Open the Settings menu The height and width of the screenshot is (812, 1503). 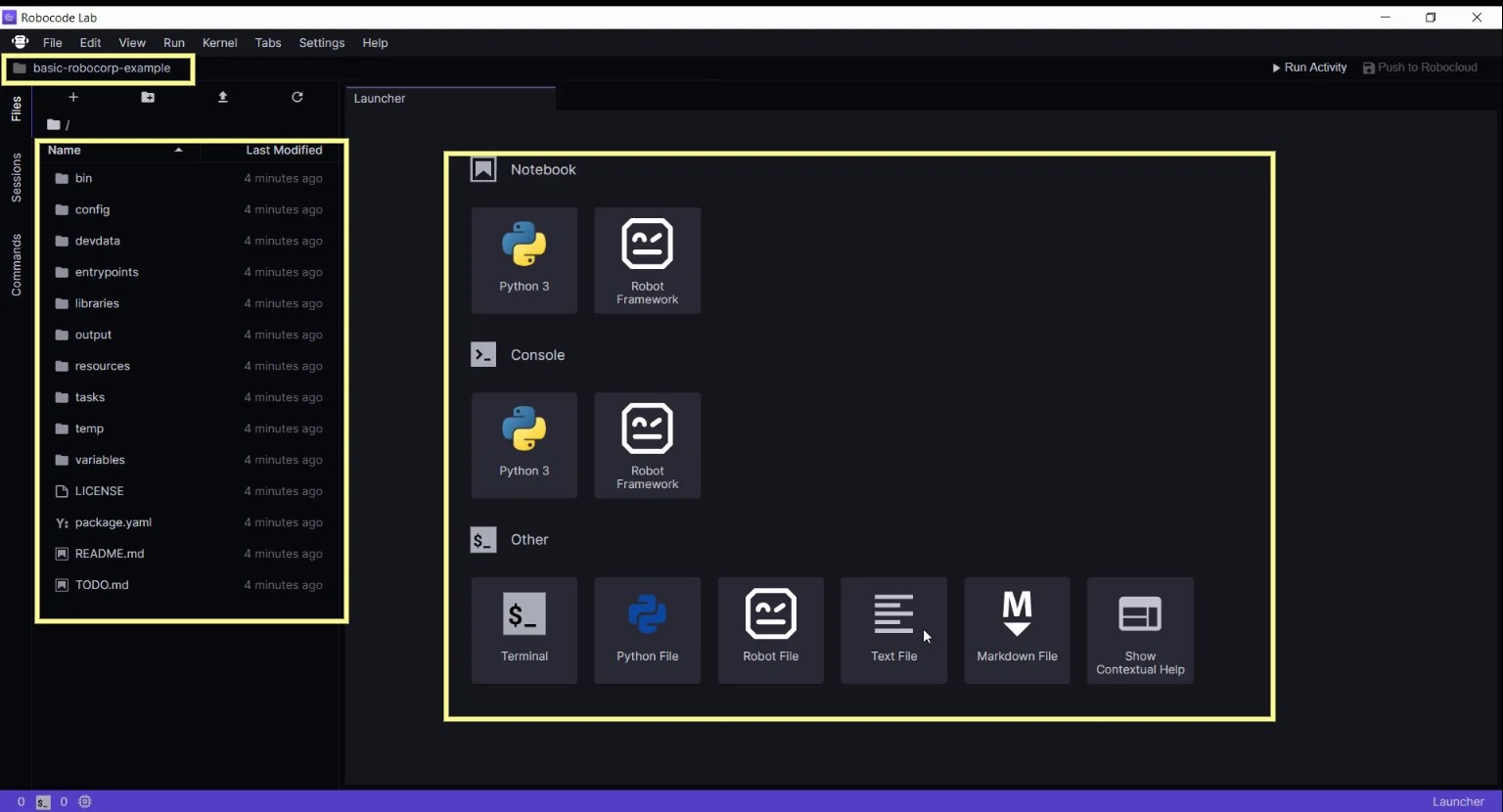tap(322, 43)
